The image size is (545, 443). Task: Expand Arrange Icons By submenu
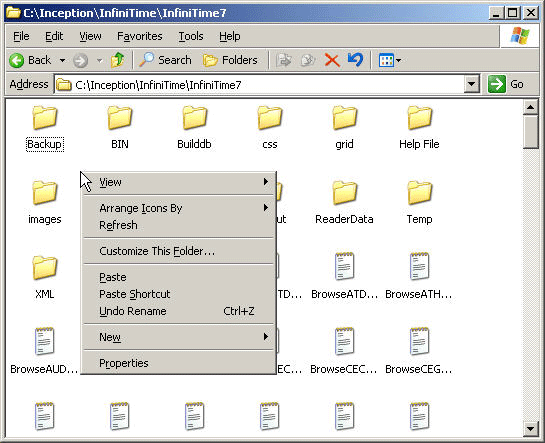coord(179,208)
